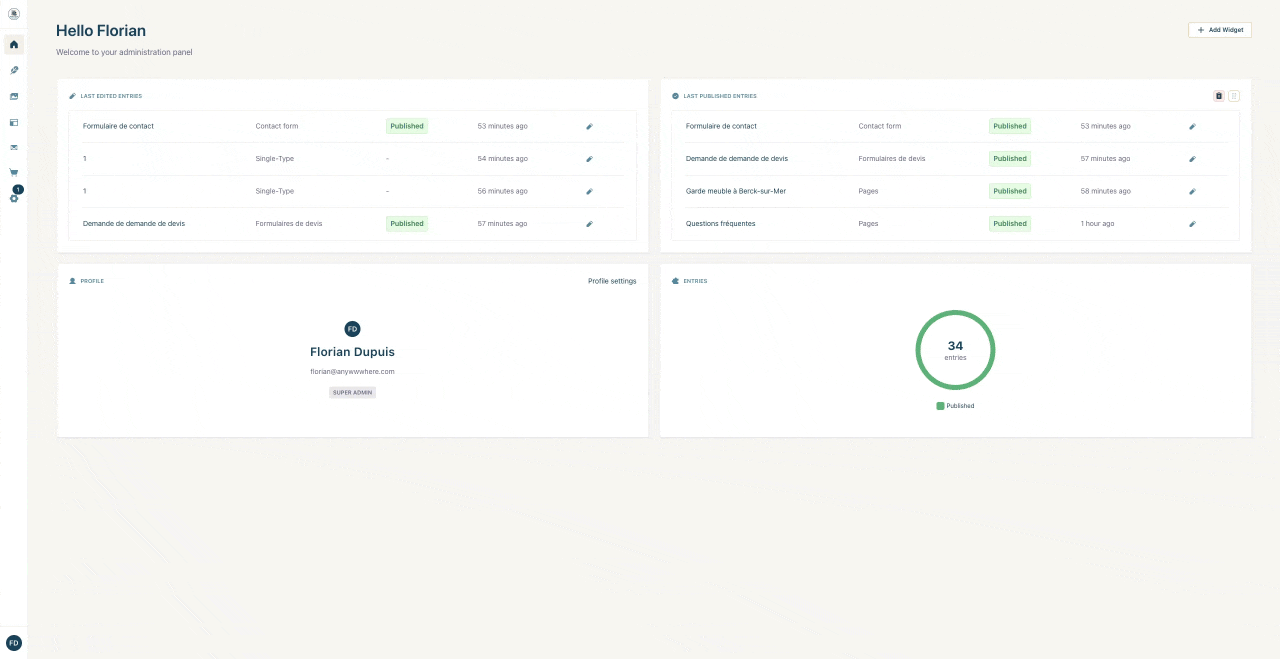Open the Media Library icon in sidebar
Image resolution: width=1280 pixels, height=659 pixels.
(13, 96)
